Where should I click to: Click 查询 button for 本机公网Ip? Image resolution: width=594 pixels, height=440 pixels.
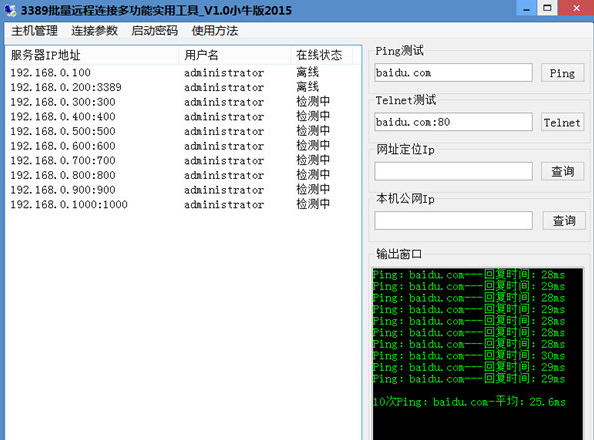point(564,221)
